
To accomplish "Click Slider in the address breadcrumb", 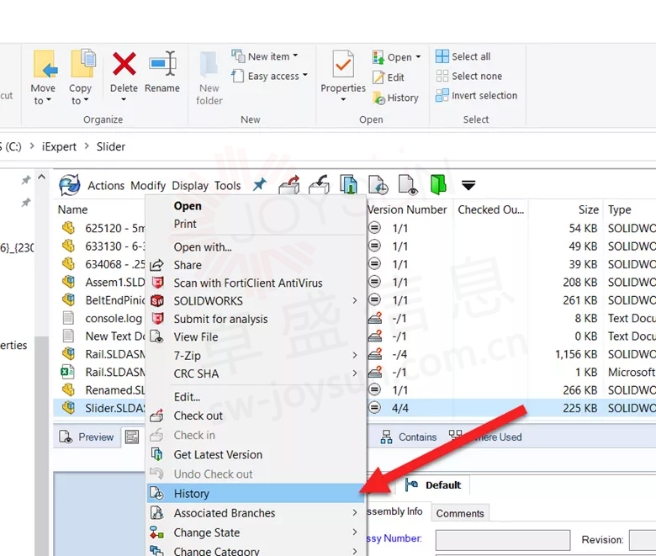I will (111, 146).
